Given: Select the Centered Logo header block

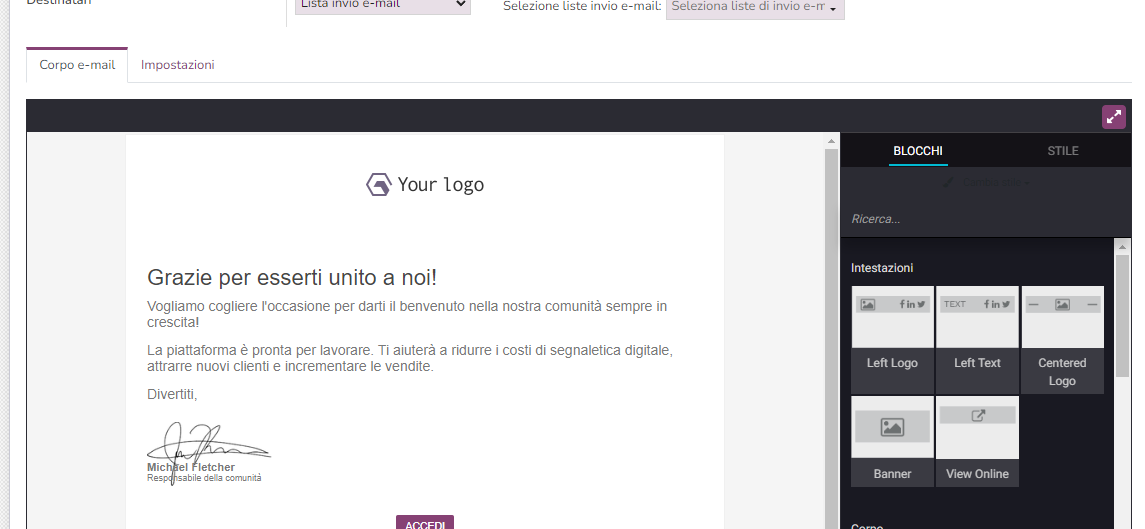Looking at the screenshot, I should pyautogui.click(x=1062, y=338).
